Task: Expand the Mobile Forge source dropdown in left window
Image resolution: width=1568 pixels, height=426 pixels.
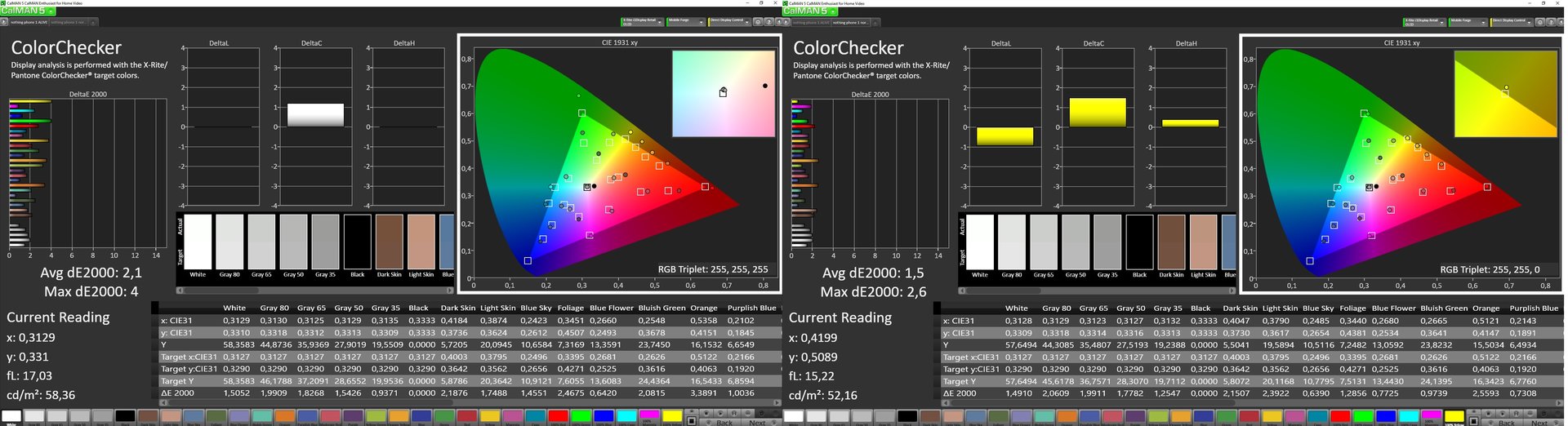Action: coord(702,22)
